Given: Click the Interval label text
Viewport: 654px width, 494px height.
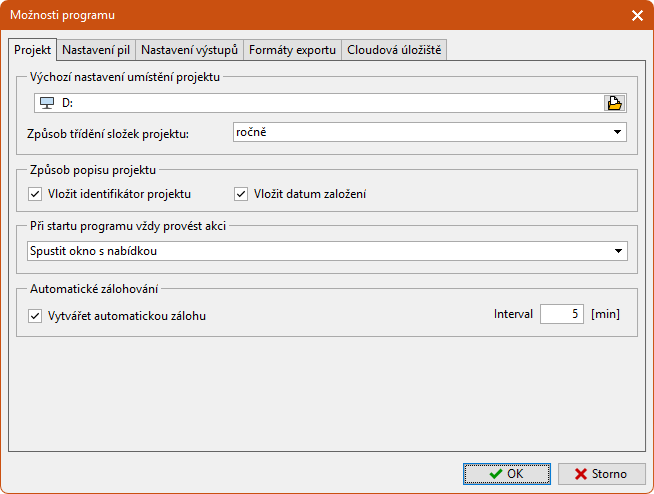Looking at the screenshot, I should click(x=514, y=314).
